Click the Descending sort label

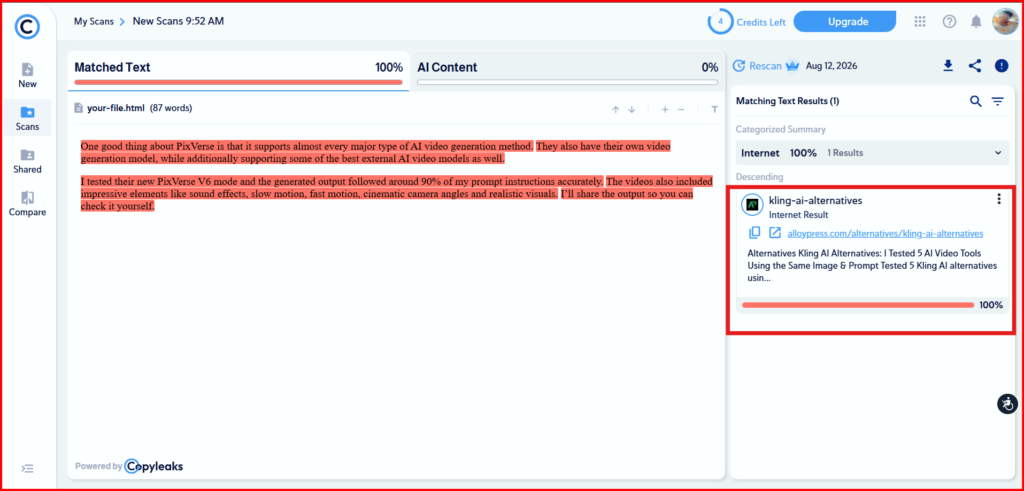click(760, 177)
